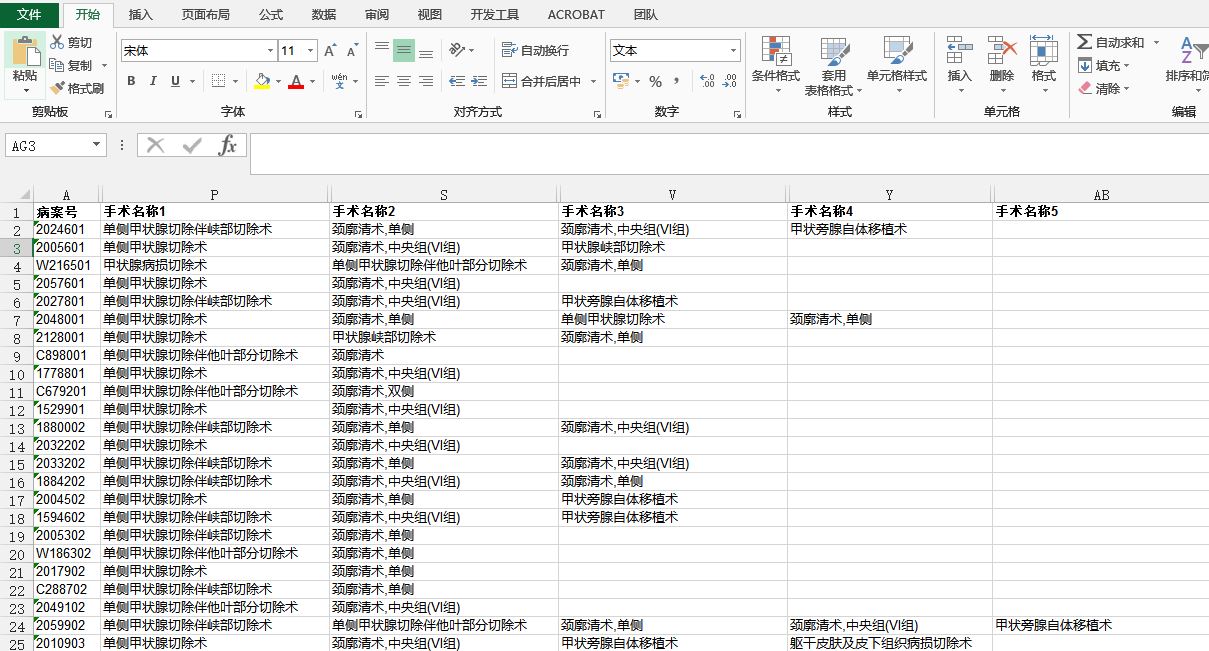Open 单元格样式 cell styles

(x=897, y=65)
